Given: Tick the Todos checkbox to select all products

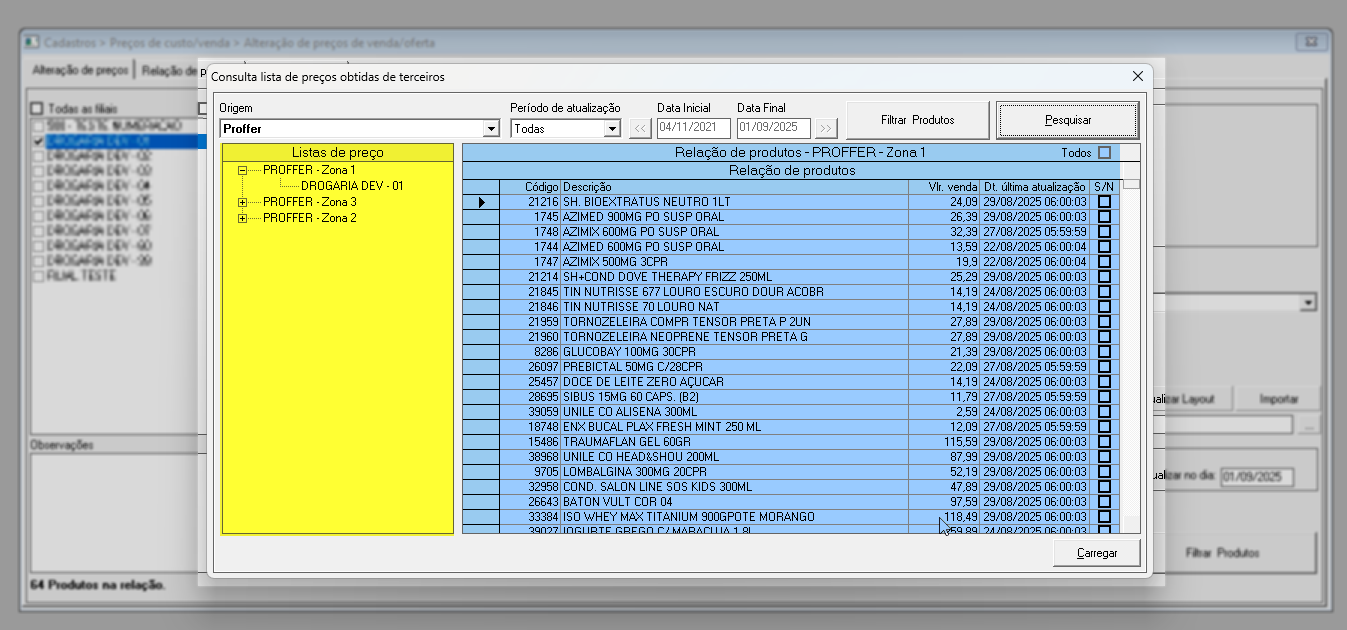Looking at the screenshot, I should pyautogui.click(x=1104, y=153).
